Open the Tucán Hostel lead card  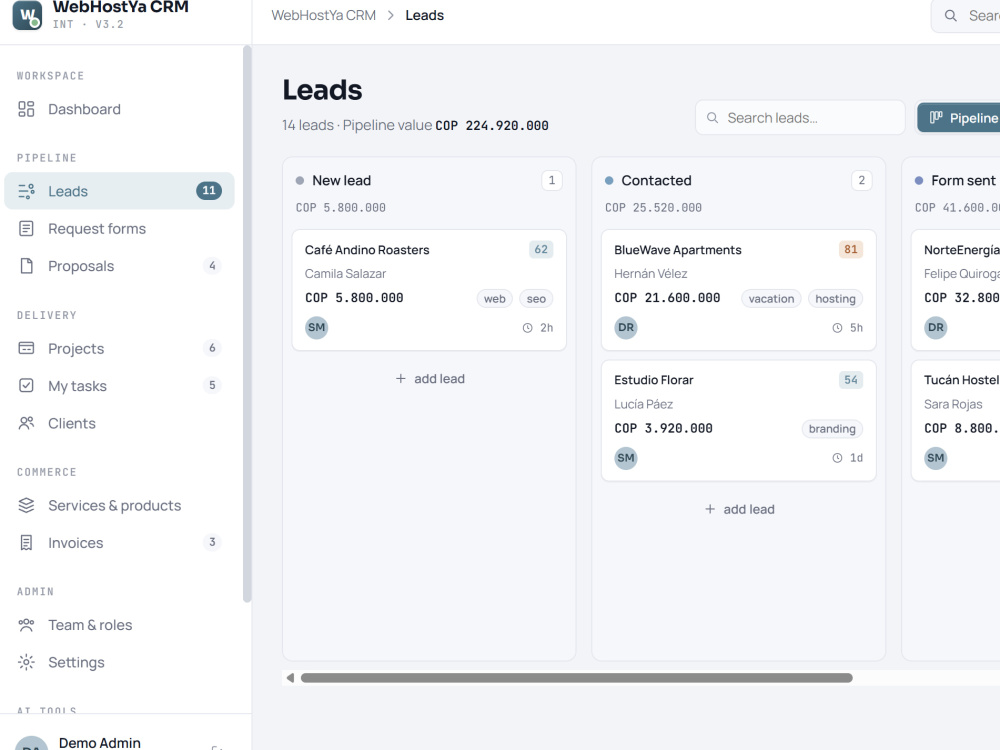tap(956, 421)
